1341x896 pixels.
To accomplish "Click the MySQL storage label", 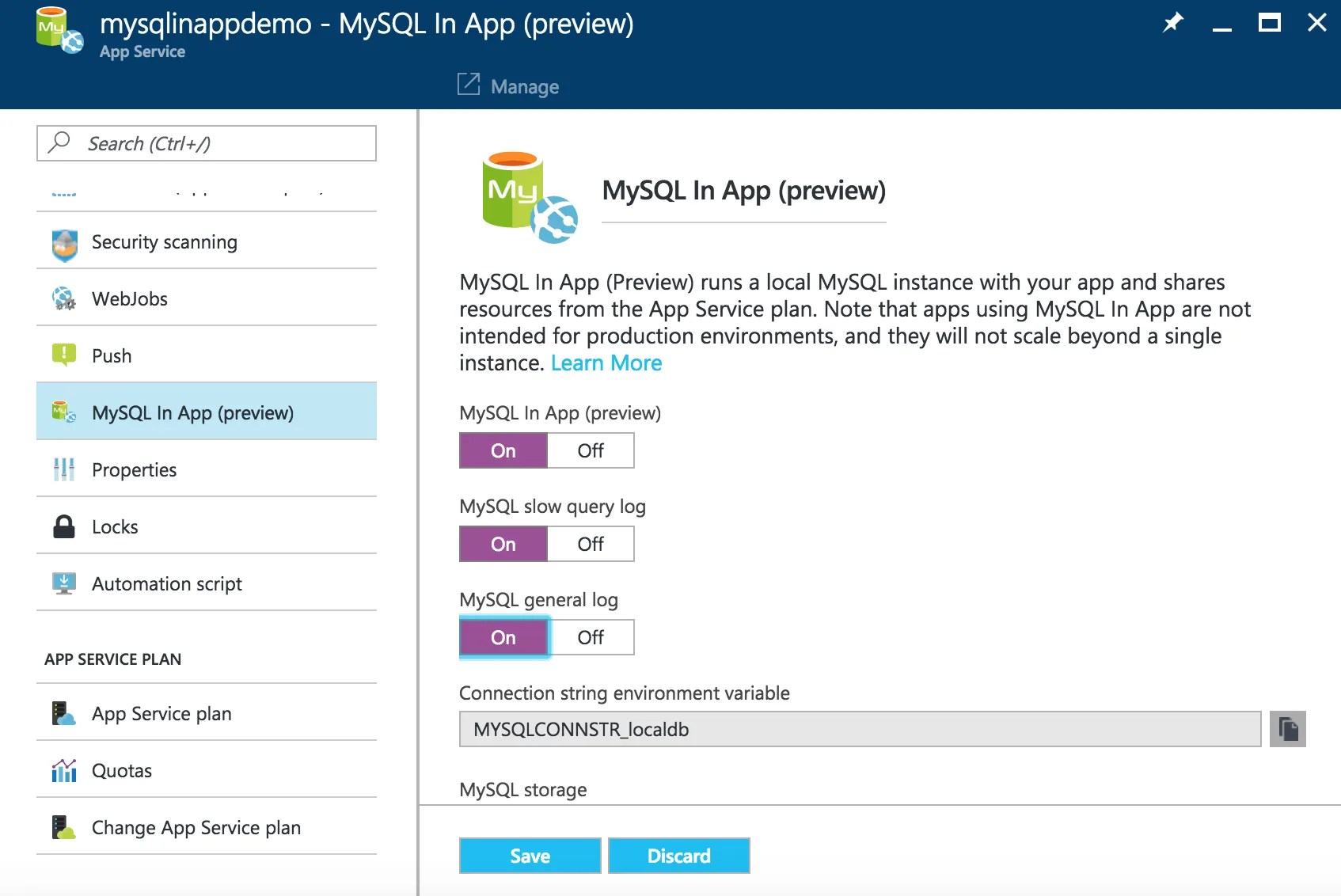I will 523,790.
